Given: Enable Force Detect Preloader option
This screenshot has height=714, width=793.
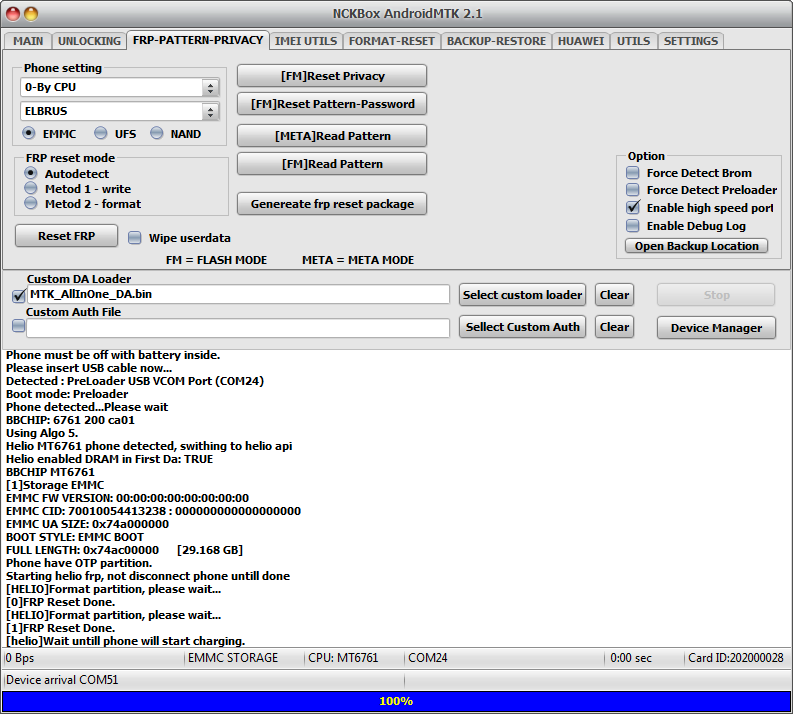Looking at the screenshot, I should (633, 190).
